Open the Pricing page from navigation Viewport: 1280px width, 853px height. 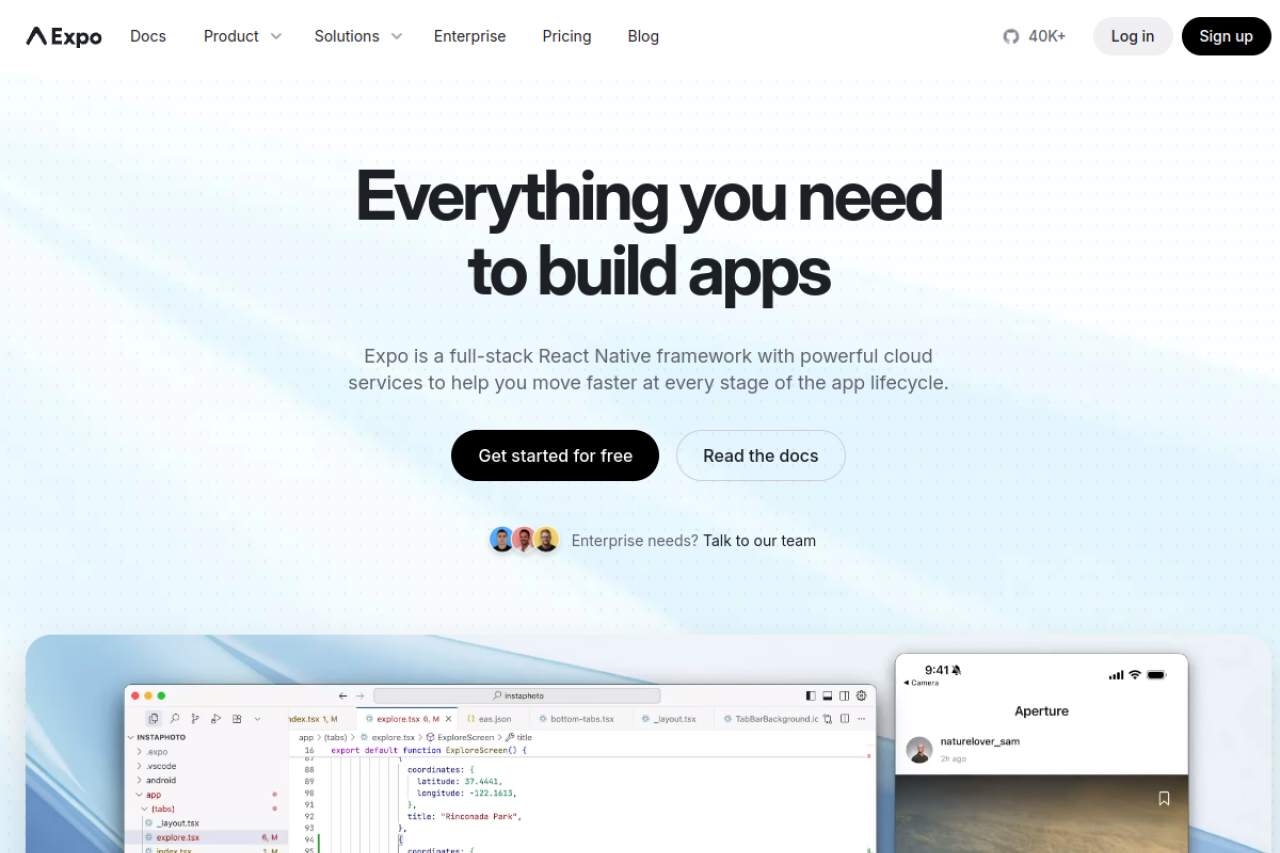pos(566,36)
